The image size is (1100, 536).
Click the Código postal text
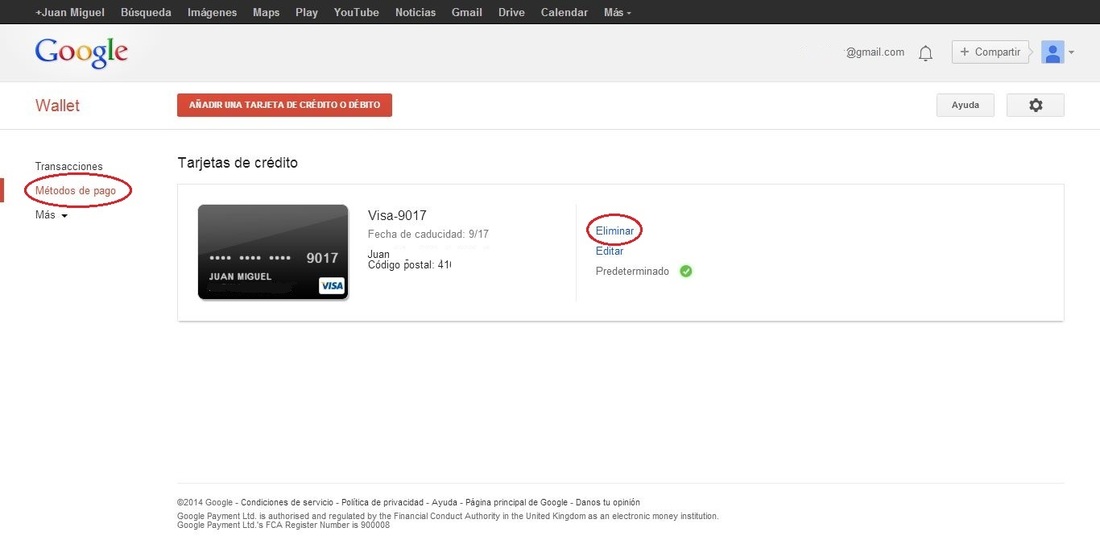(409, 265)
